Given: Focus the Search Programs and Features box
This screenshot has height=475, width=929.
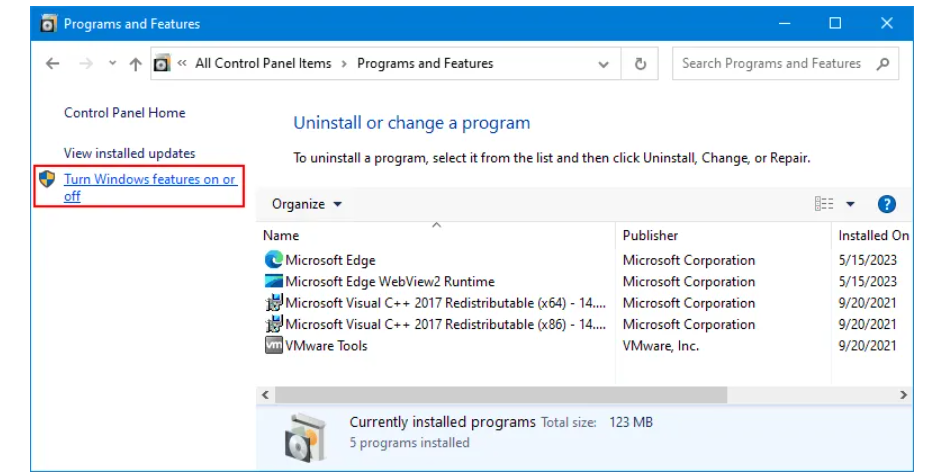Looking at the screenshot, I should 785,63.
